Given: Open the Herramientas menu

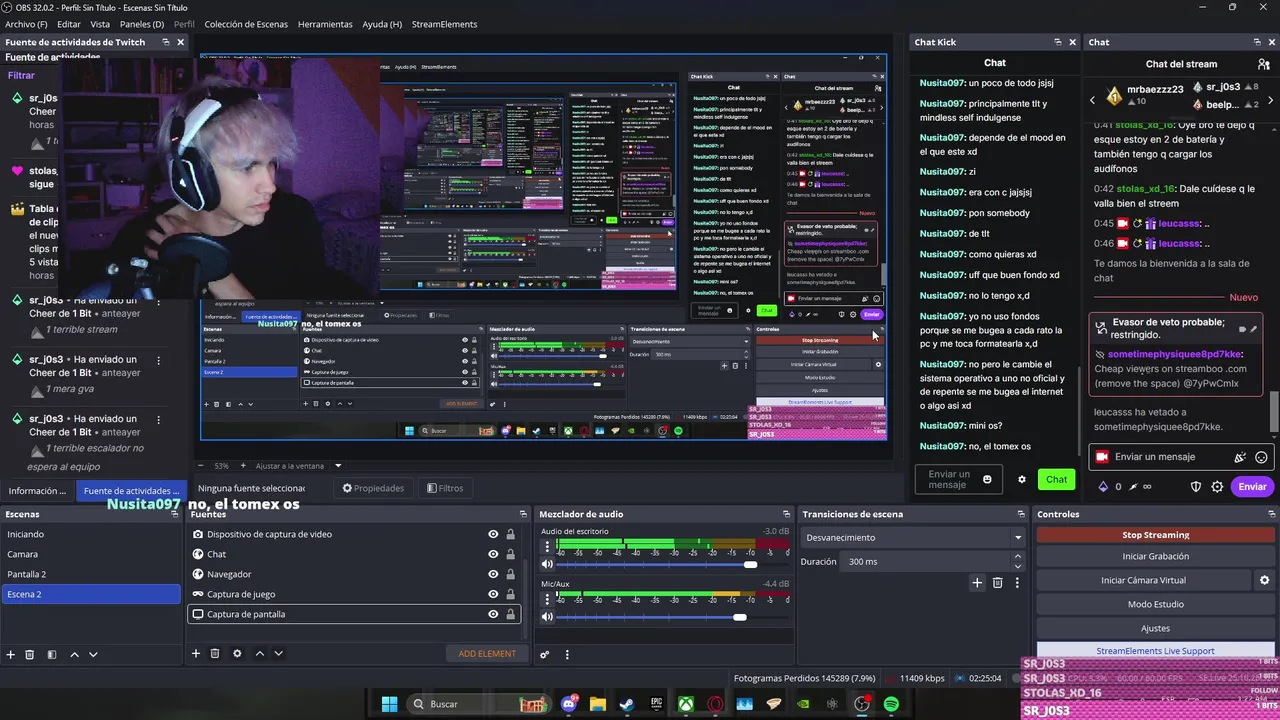Looking at the screenshot, I should (x=325, y=23).
